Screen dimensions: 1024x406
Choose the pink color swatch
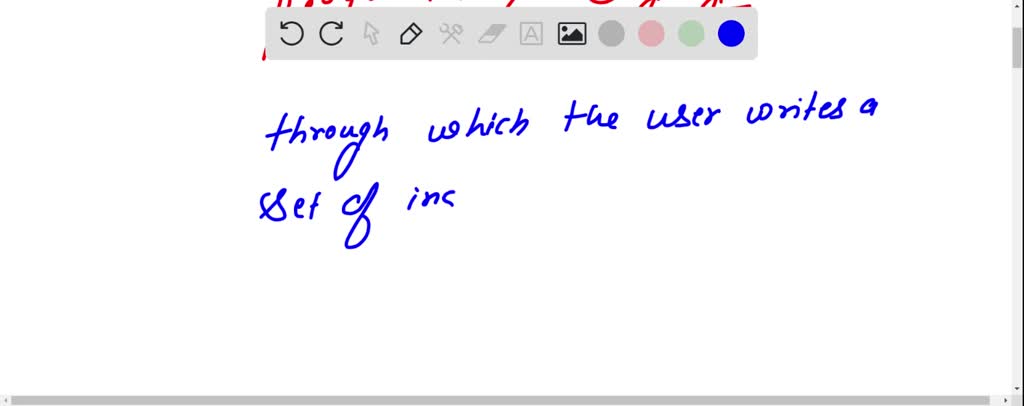(651, 33)
